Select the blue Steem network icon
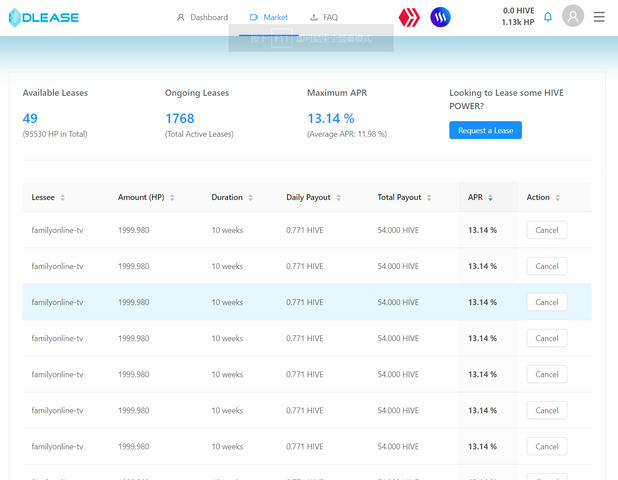 pyautogui.click(x=440, y=17)
